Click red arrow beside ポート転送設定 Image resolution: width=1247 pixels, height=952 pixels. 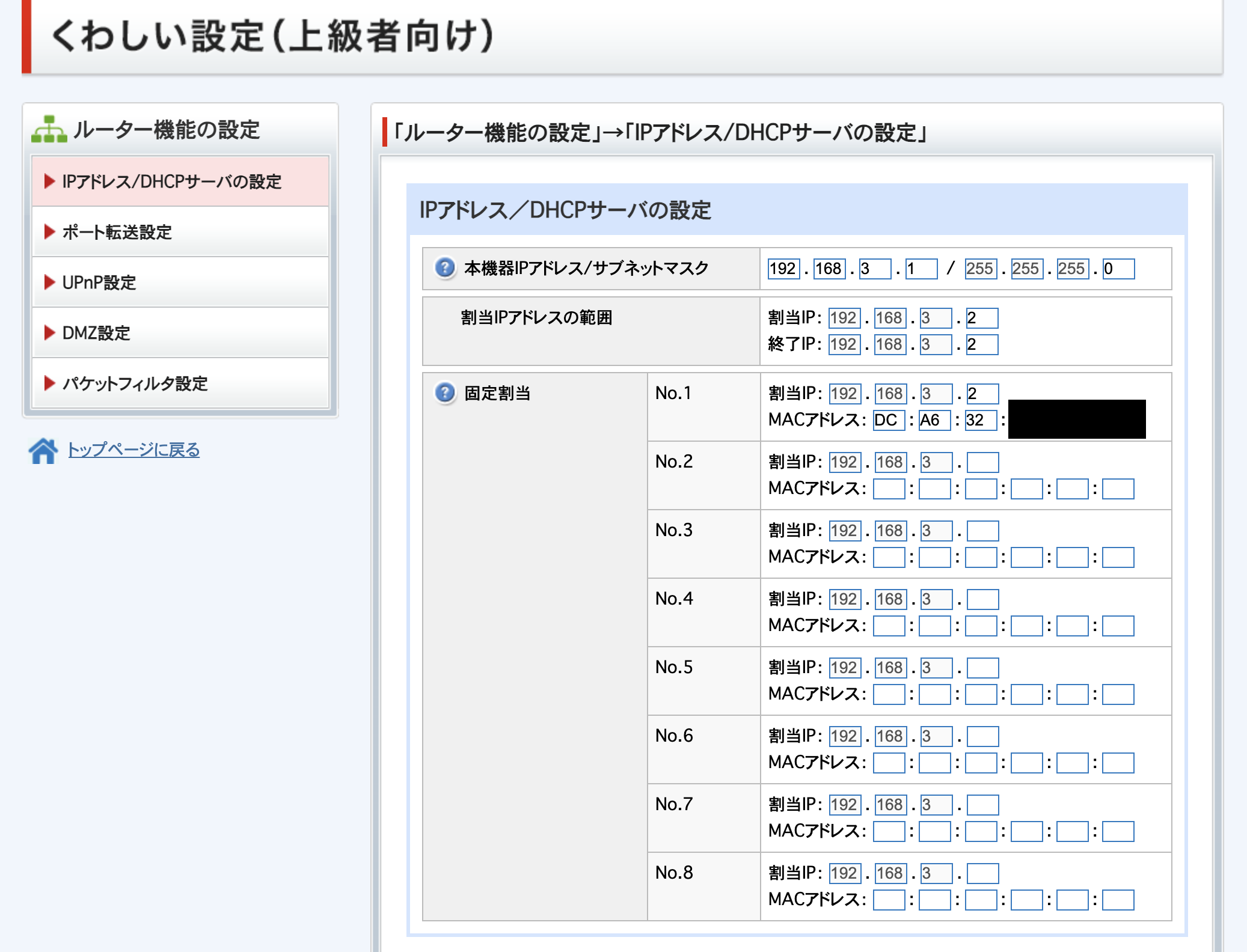pyautogui.click(x=50, y=232)
